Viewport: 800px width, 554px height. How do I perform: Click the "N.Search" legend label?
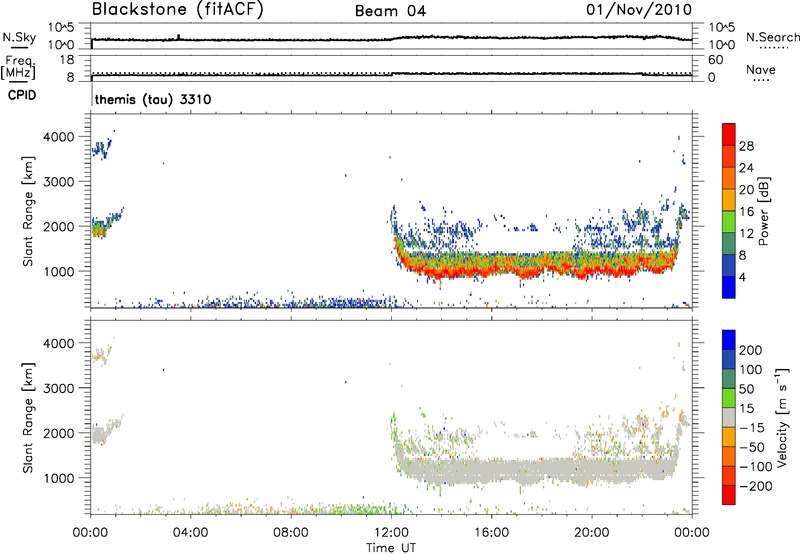tap(772, 37)
